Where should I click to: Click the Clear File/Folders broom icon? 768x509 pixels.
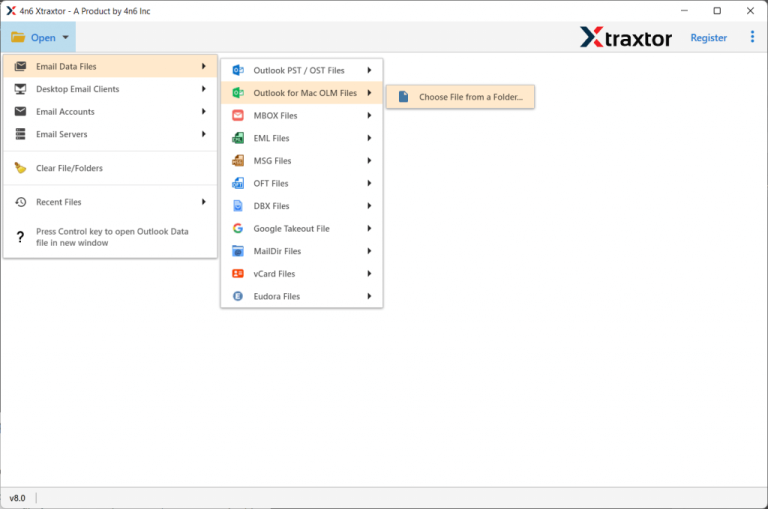(20, 168)
